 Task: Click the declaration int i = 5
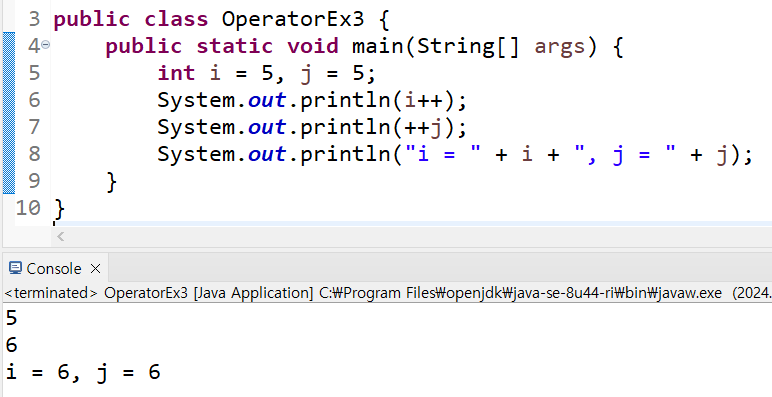point(215,73)
